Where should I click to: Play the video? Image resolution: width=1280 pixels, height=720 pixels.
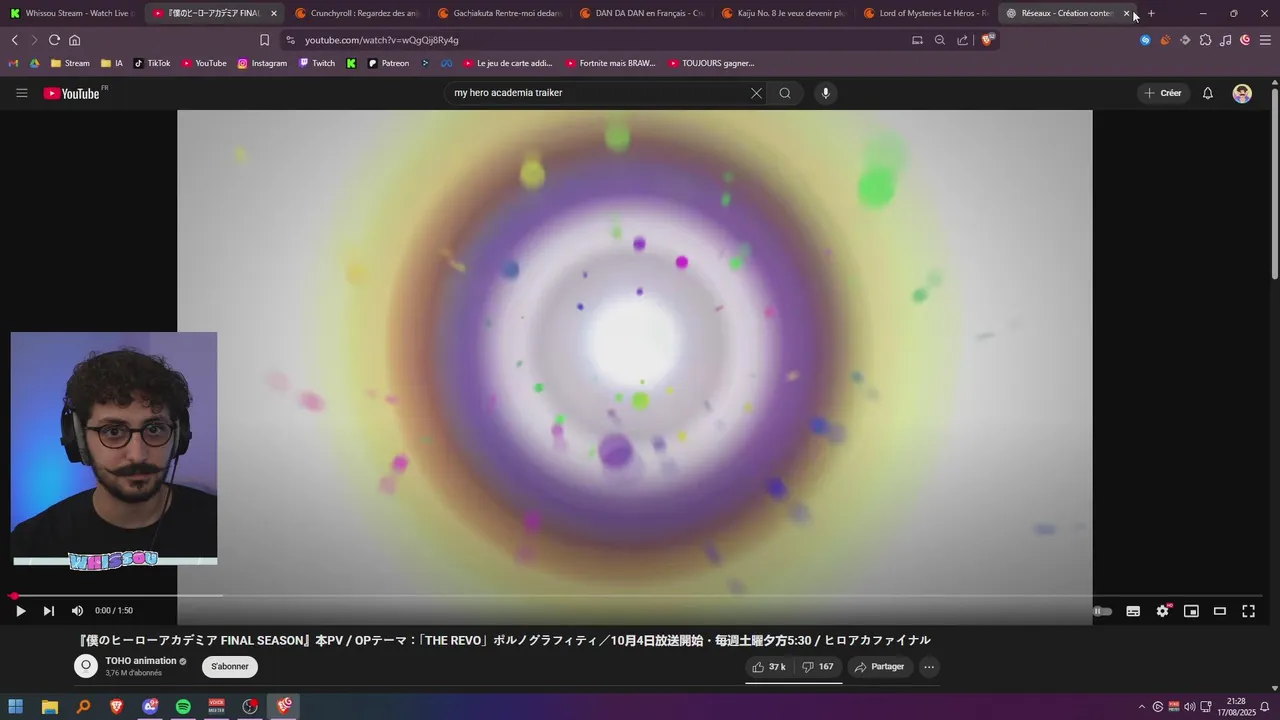point(20,611)
